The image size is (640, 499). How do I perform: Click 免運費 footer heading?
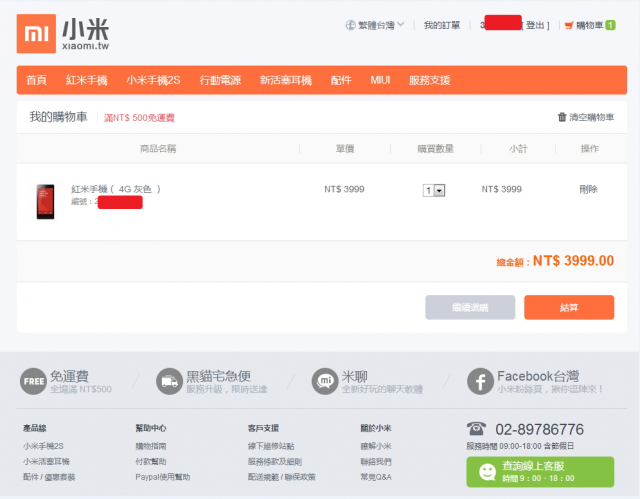[x=69, y=375]
